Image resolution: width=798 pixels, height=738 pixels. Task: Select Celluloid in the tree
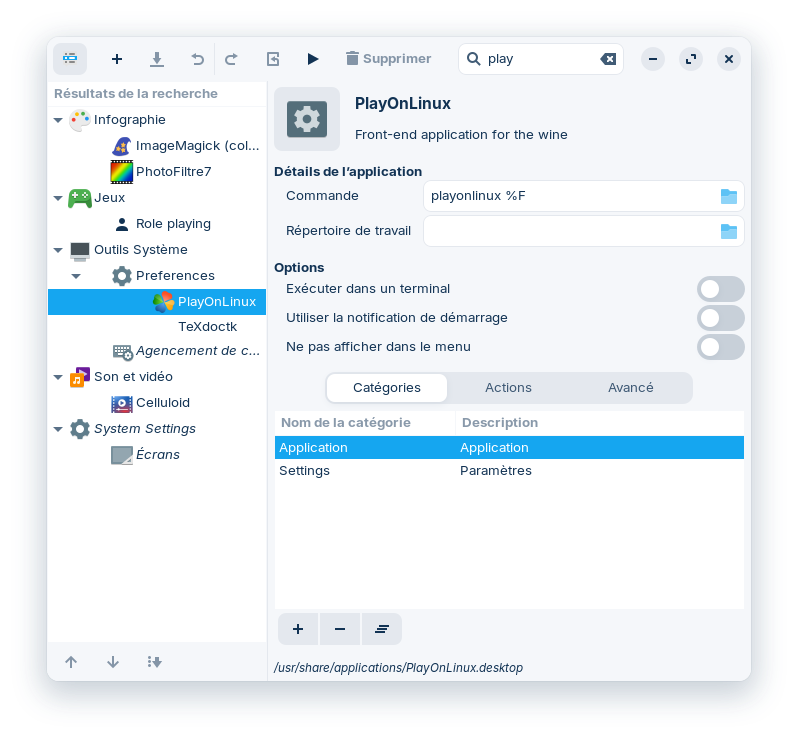[162, 403]
